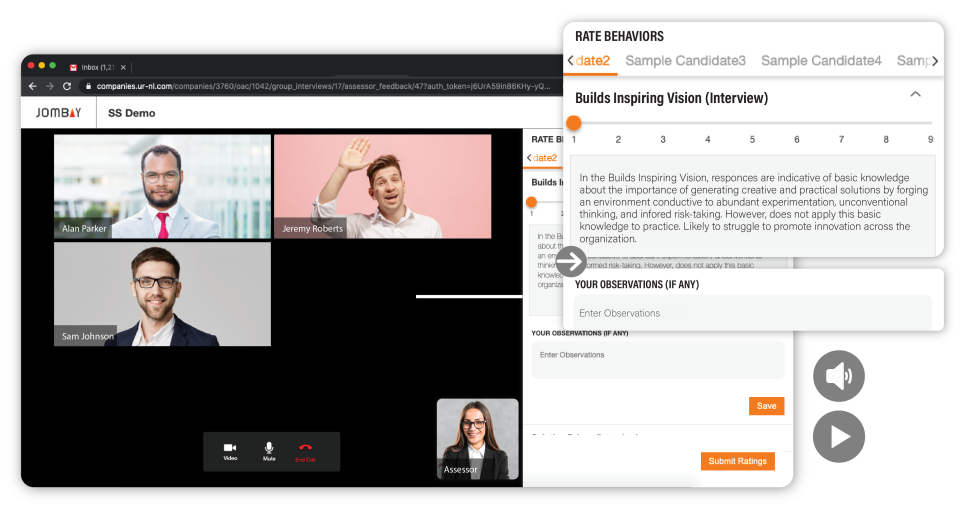960x518 pixels.
Task: Click Enter Observations field in enlarged panel
Action: pos(752,313)
